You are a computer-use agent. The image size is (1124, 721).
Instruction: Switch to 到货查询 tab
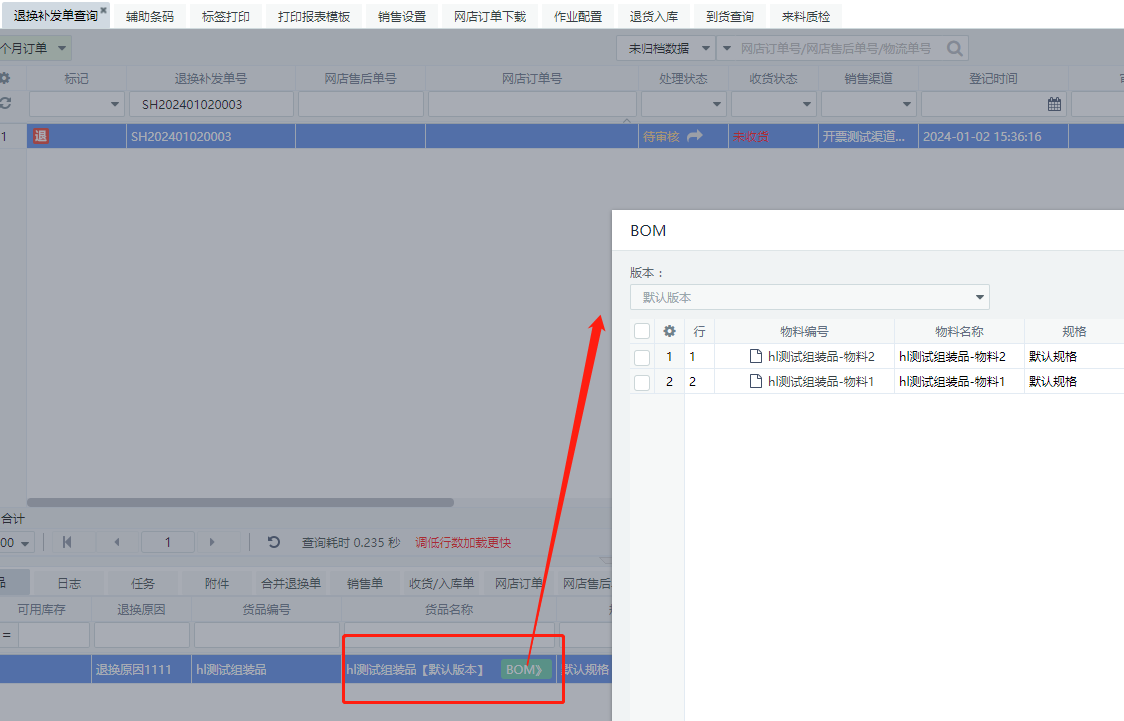click(x=730, y=16)
